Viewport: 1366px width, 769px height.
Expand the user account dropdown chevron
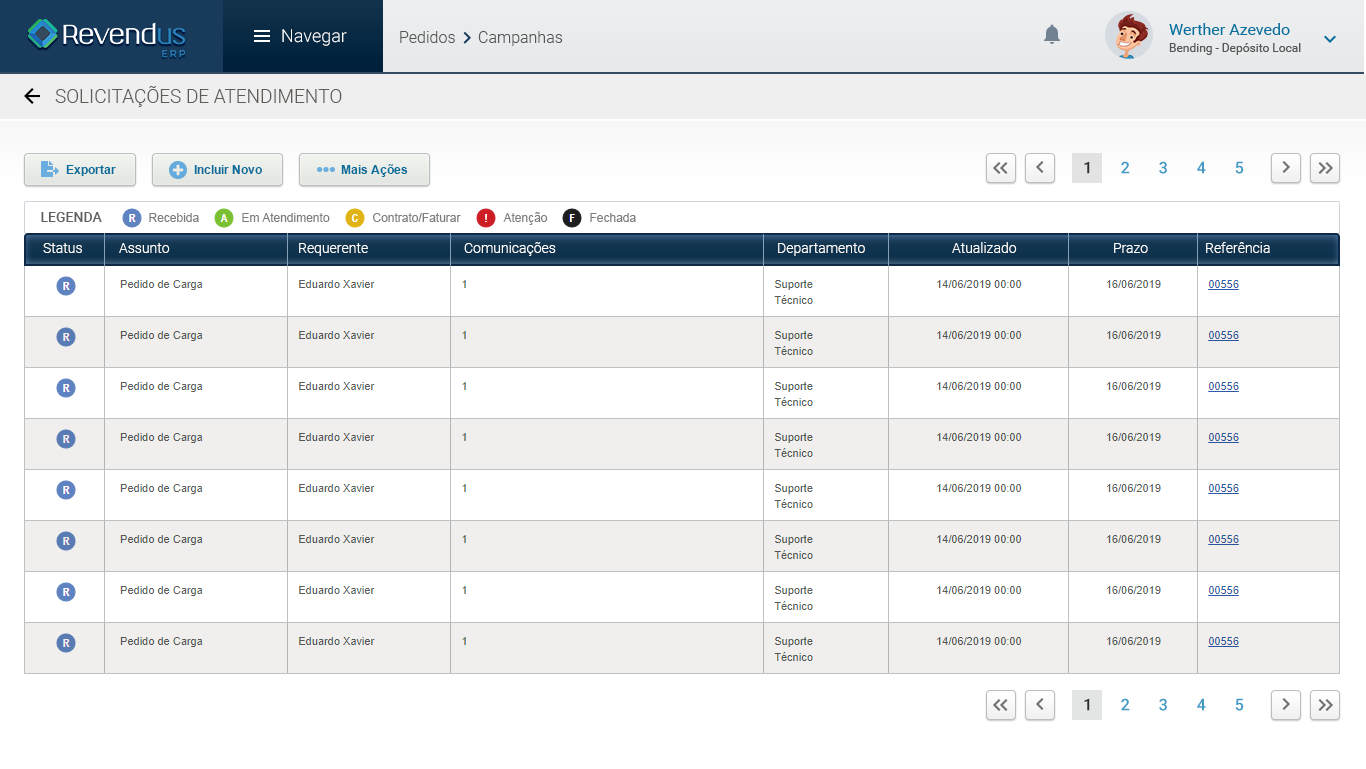pos(1329,39)
